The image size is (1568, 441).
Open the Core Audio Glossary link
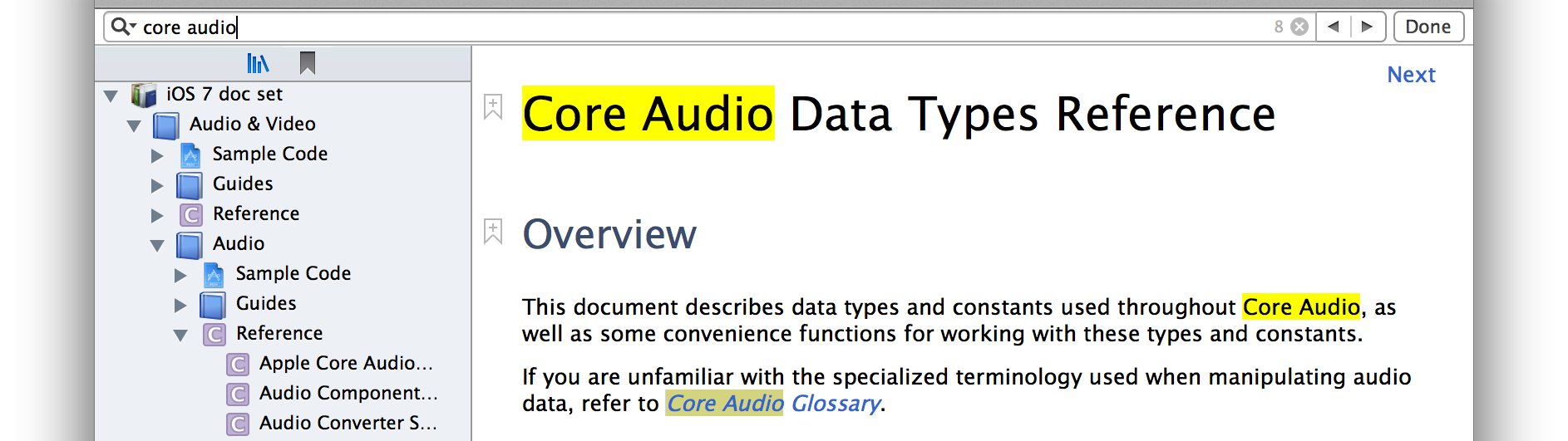click(773, 404)
